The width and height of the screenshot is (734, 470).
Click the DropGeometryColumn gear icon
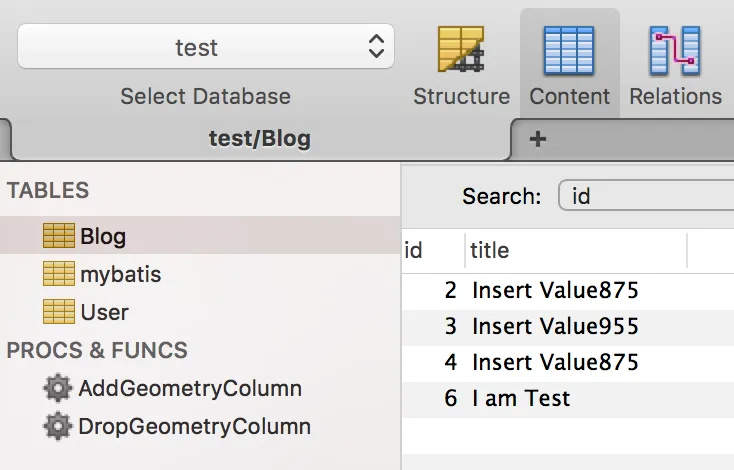click(x=59, y=426)
